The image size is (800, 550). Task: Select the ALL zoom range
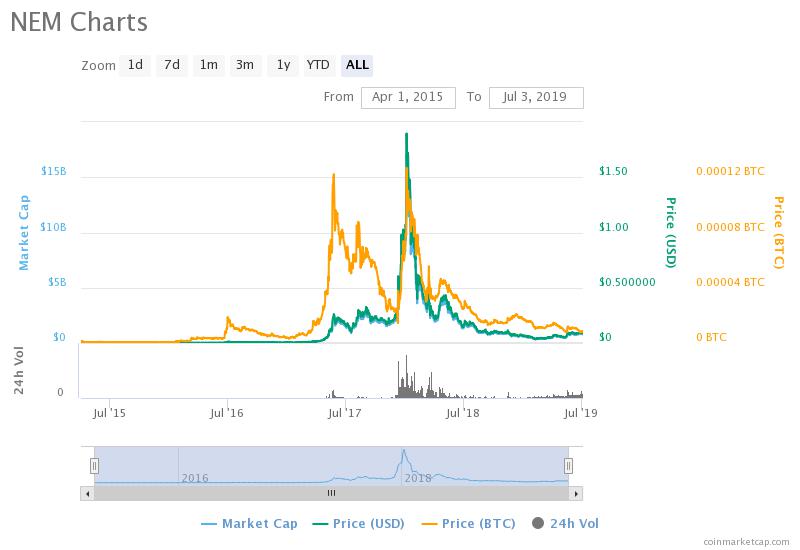pyautogui.click(x=357, y=65)
